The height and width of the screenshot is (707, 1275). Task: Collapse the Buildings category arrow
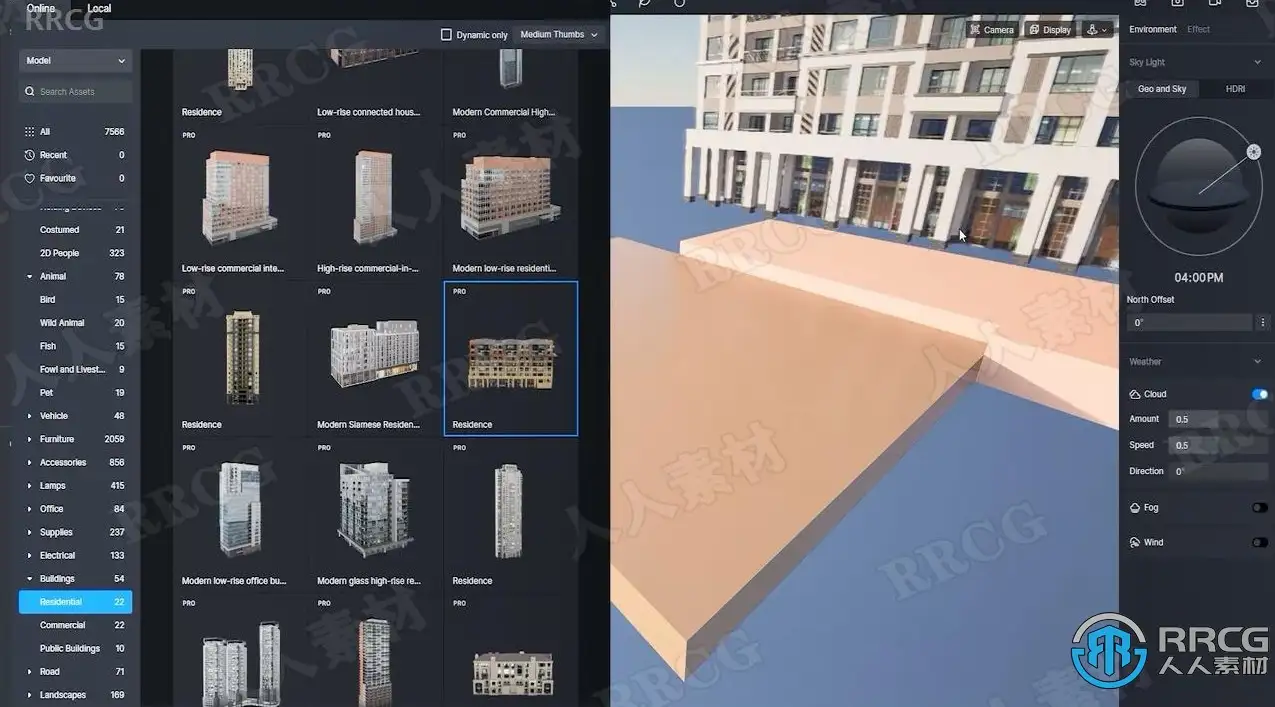[x=29, y=579]
